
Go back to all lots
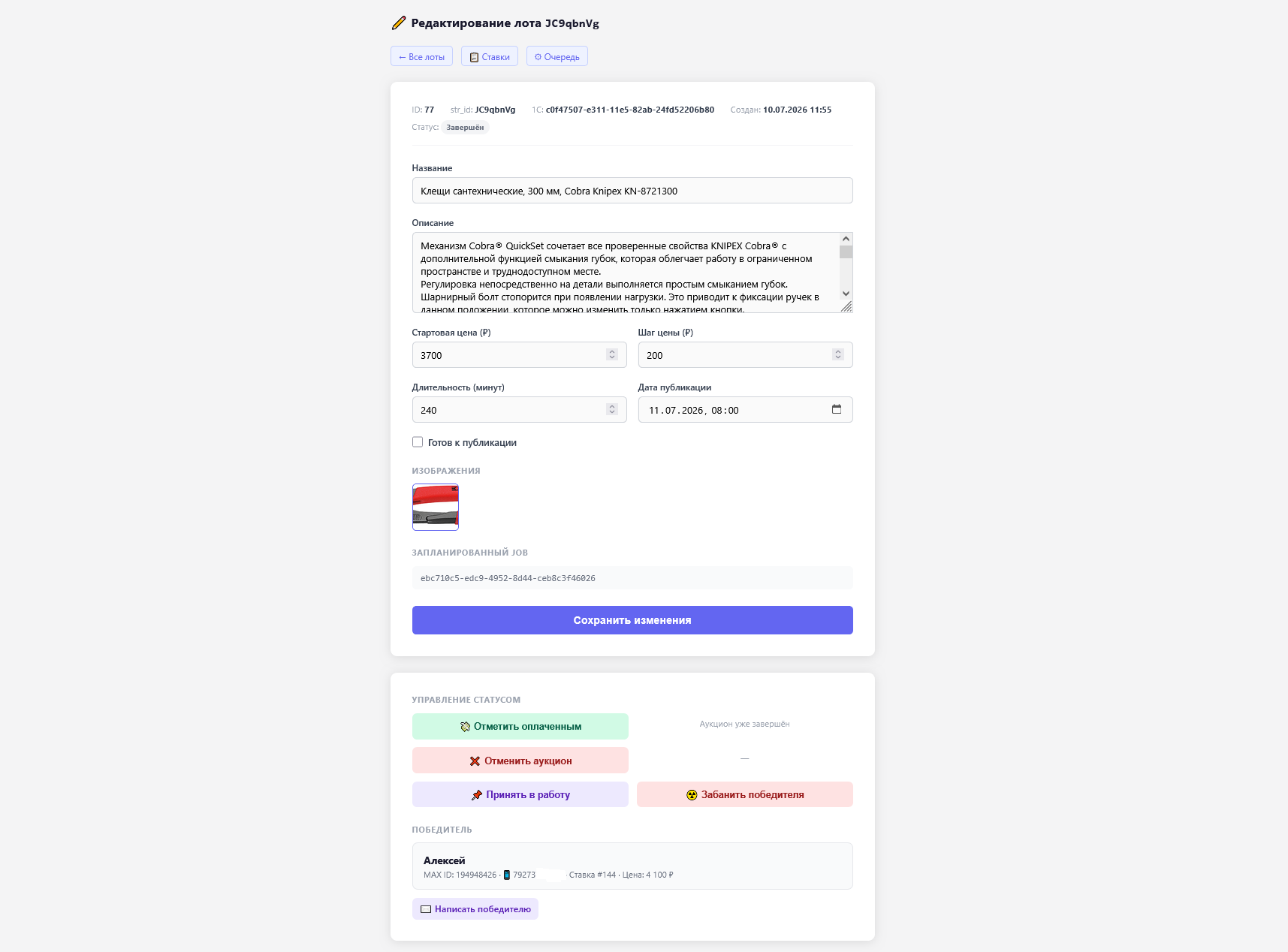(421, 56)
